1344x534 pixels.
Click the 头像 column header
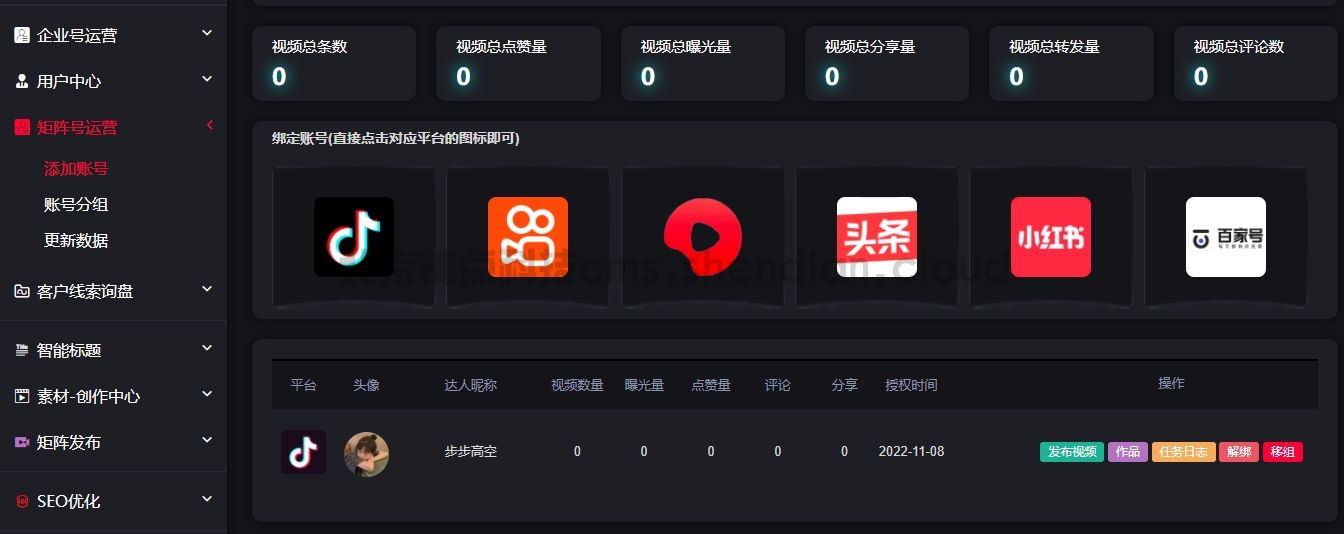point(366,385)
